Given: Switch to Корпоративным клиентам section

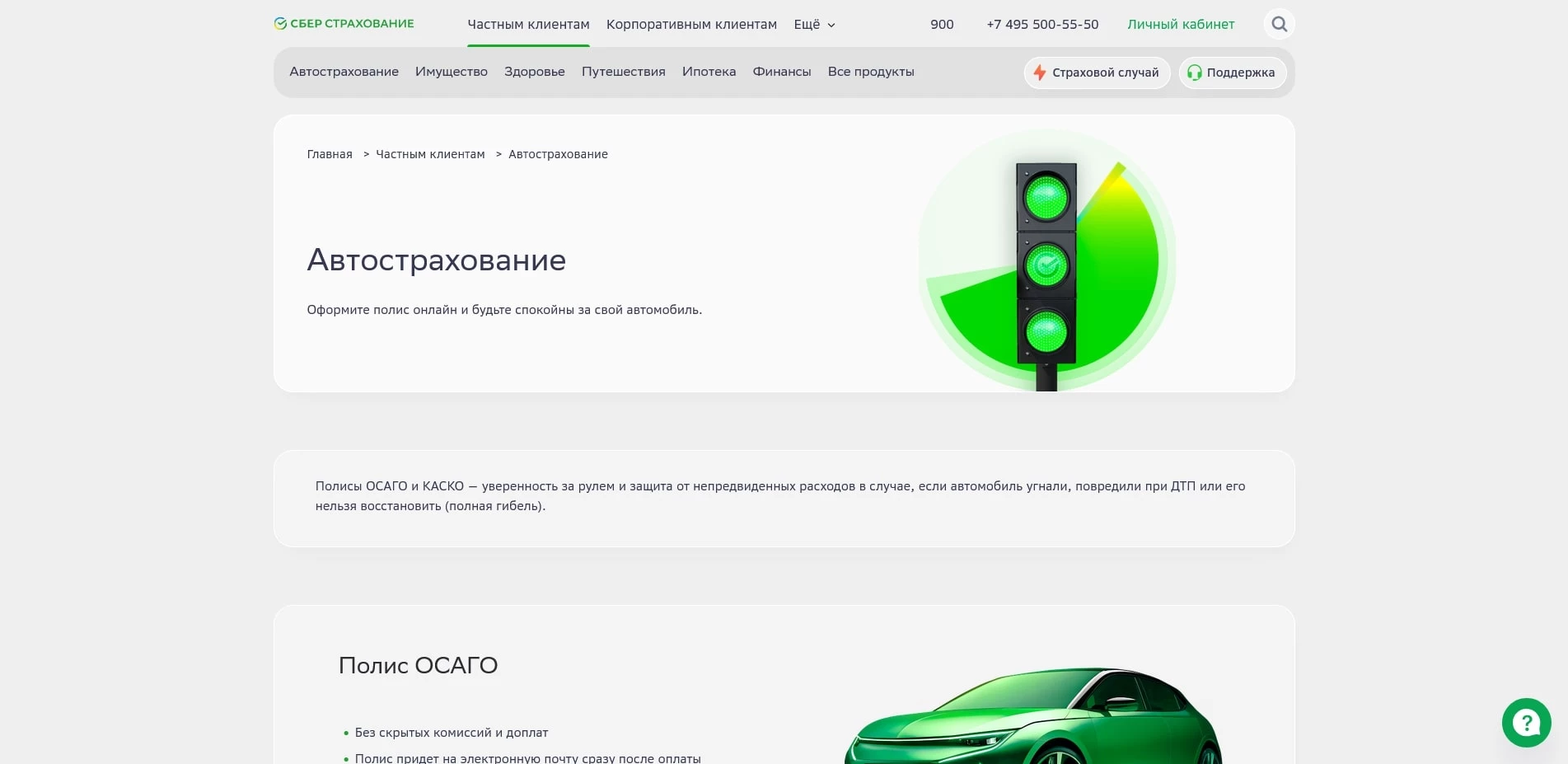Looking at the screenshot, I should 691,24.
